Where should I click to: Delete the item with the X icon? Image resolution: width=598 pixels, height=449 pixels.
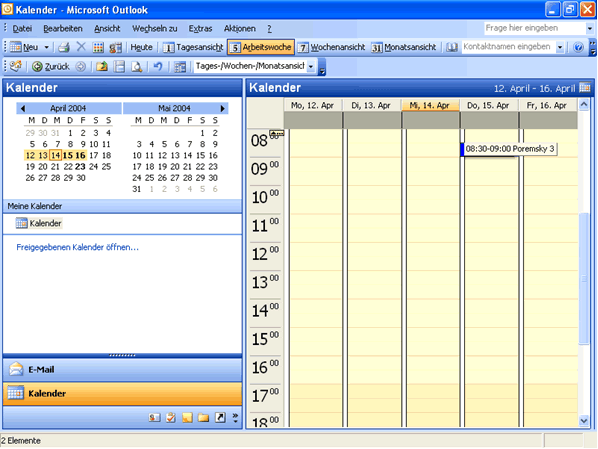(x=81, y=47)
